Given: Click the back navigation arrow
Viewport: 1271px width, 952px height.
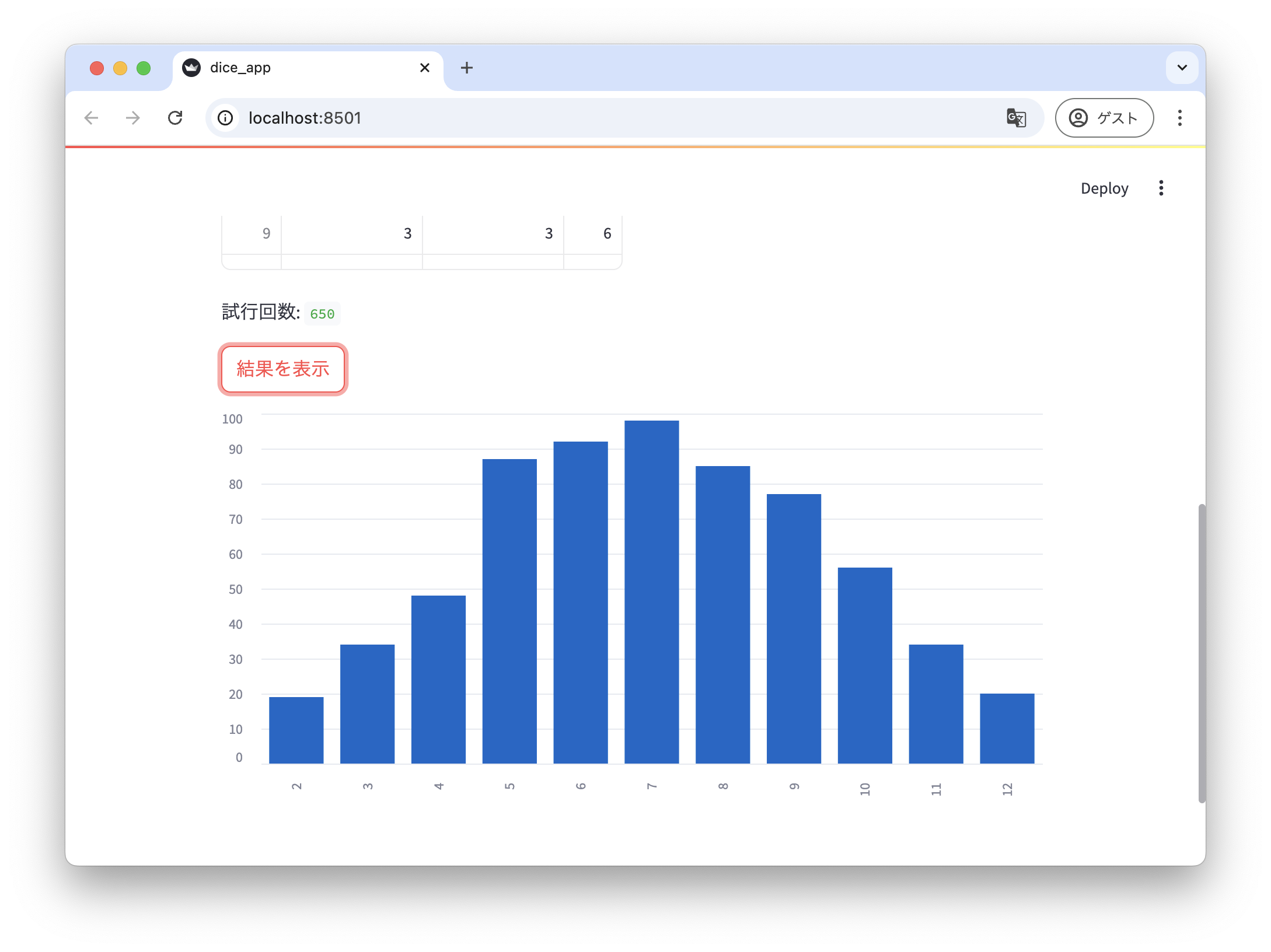Looking at the screenshot, I should [x=92, y=118].
